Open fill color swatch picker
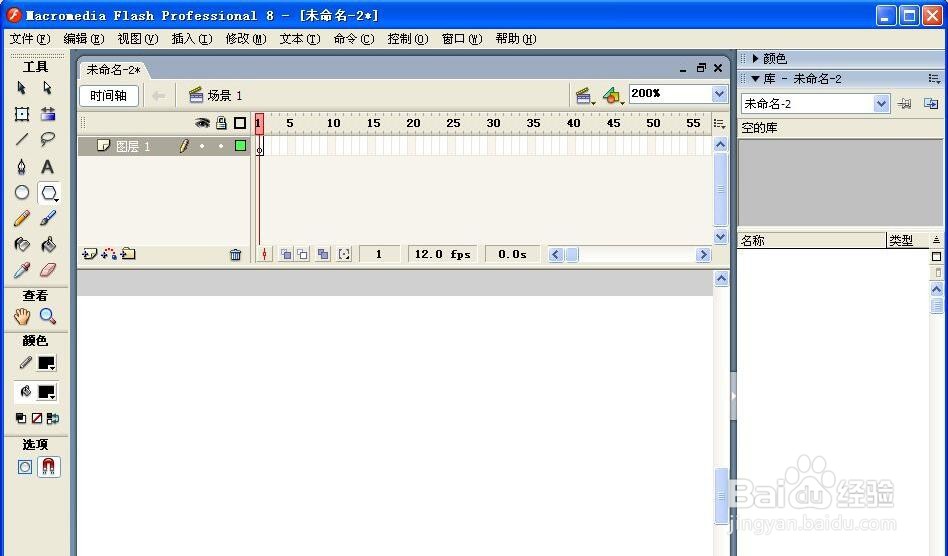The width and height of the screenshot is (948, 556). point(47,392)
